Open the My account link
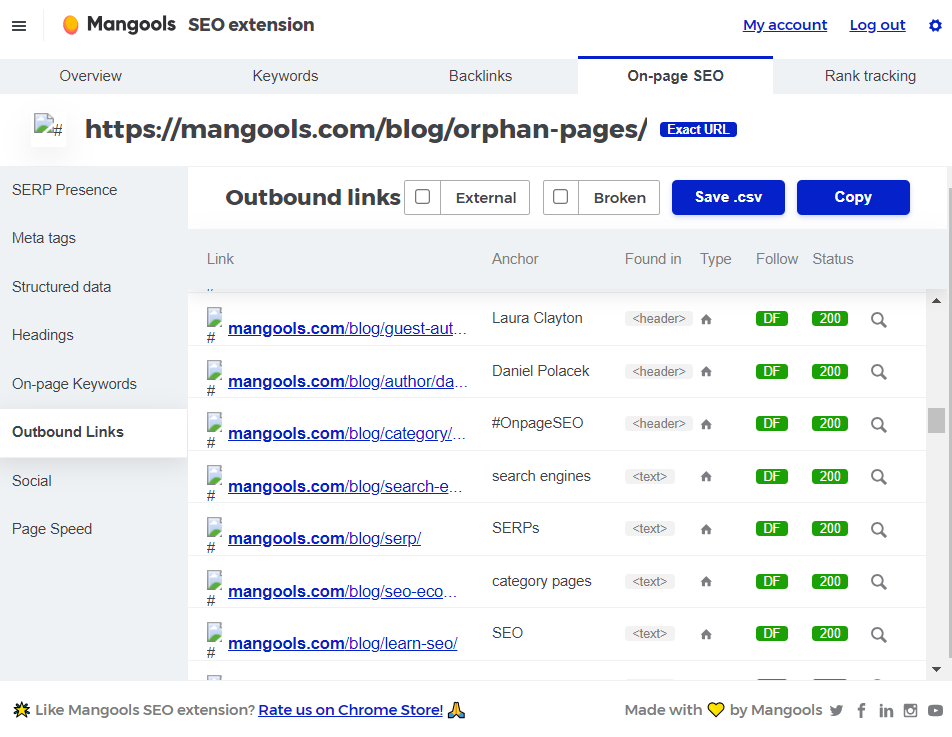The image size is (952, 737). point(784,25)
